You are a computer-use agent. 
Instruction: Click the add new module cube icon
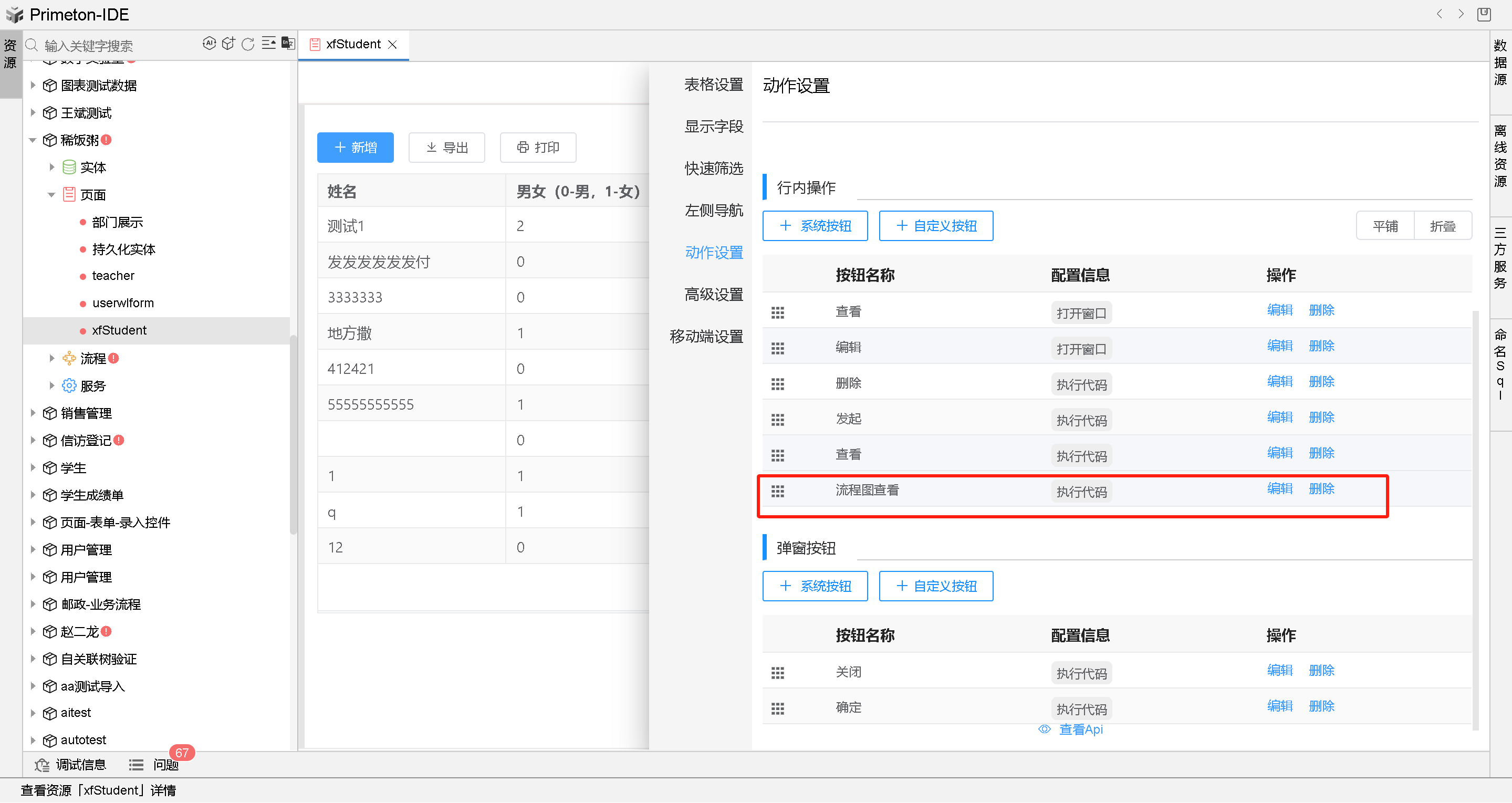(228, 44)
